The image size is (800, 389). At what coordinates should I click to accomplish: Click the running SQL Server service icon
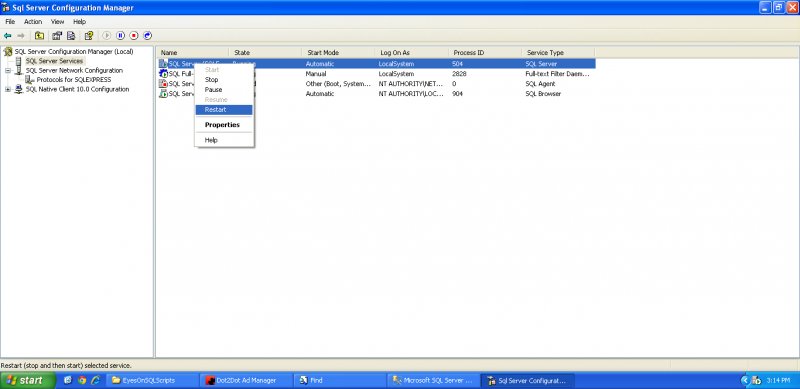coord(163,64)
